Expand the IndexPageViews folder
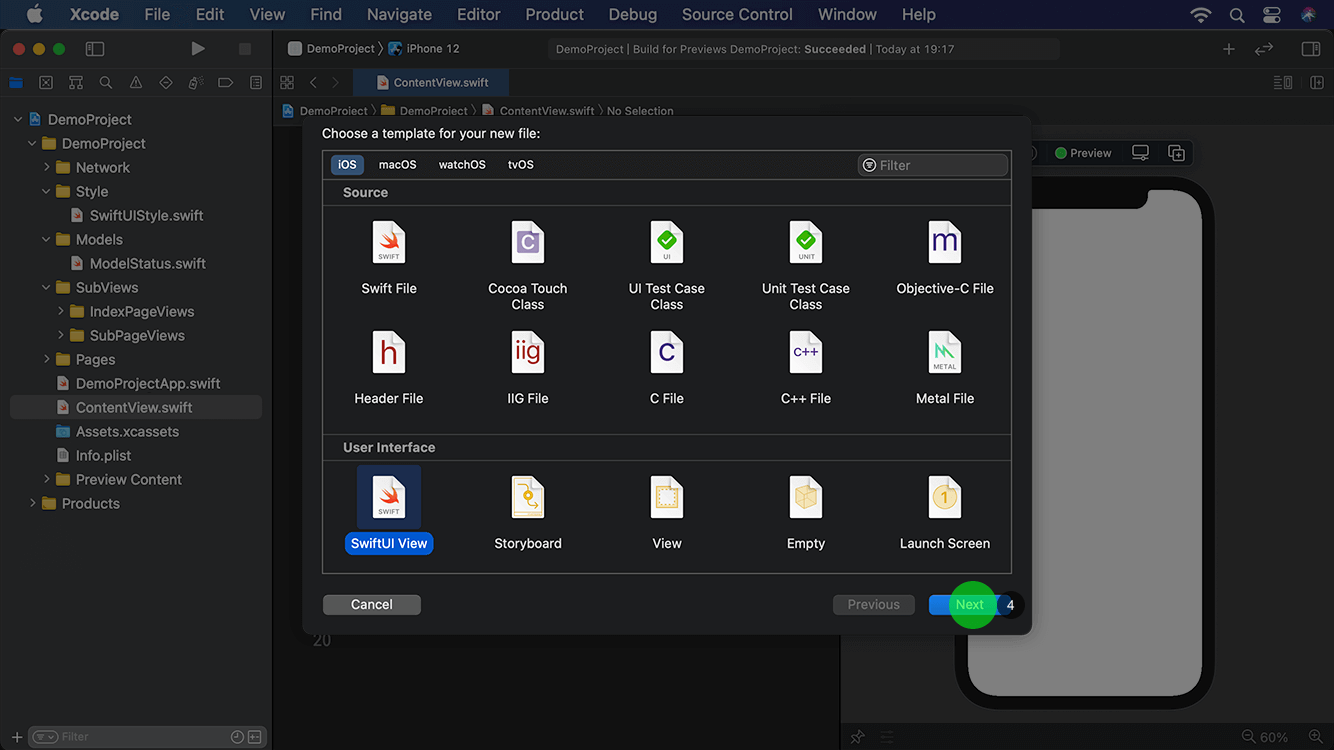Screen dimensions: 1334x750 coord(60,311)
